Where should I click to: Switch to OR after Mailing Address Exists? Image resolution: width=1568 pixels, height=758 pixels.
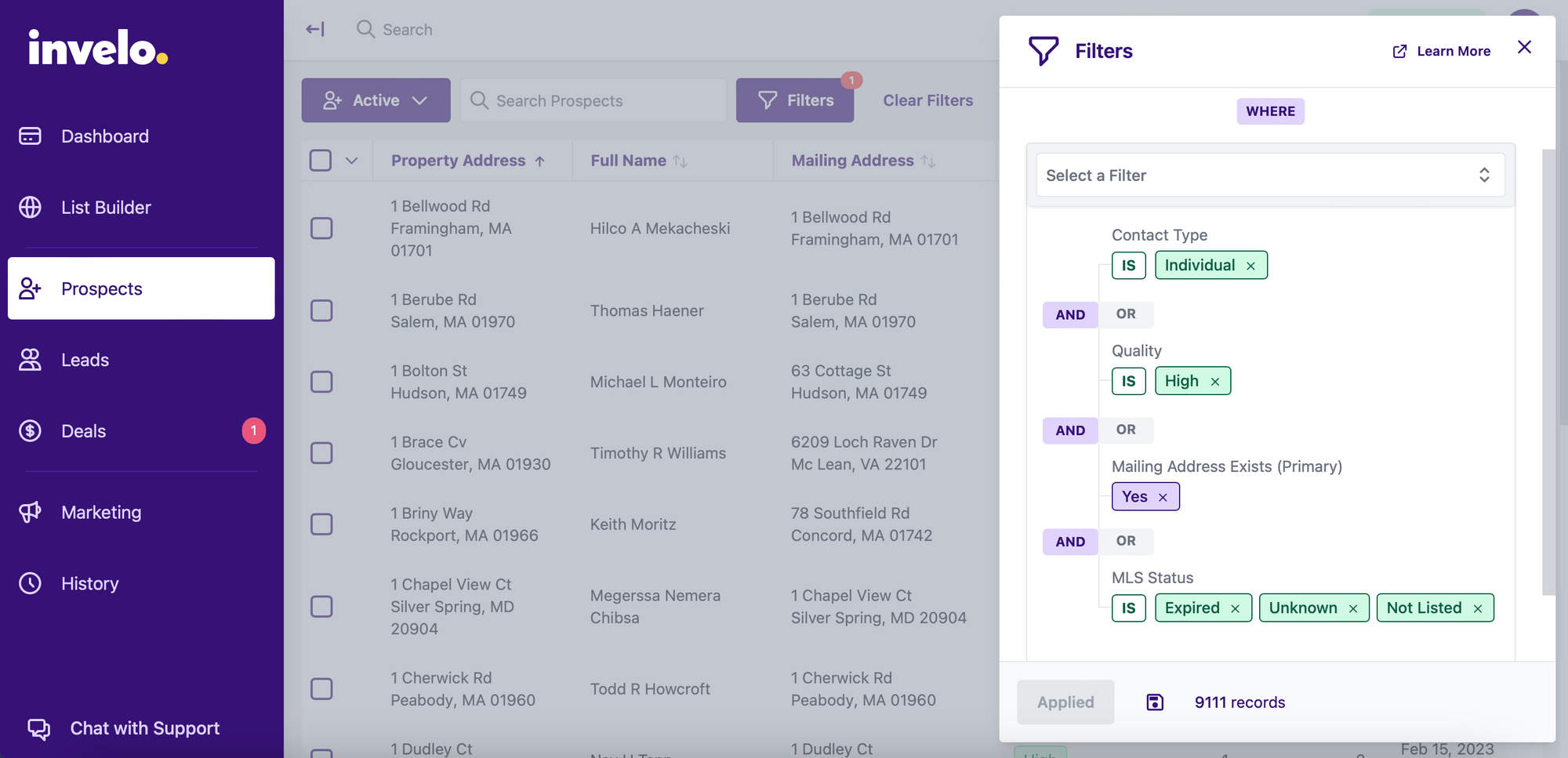click(1126, 542)
